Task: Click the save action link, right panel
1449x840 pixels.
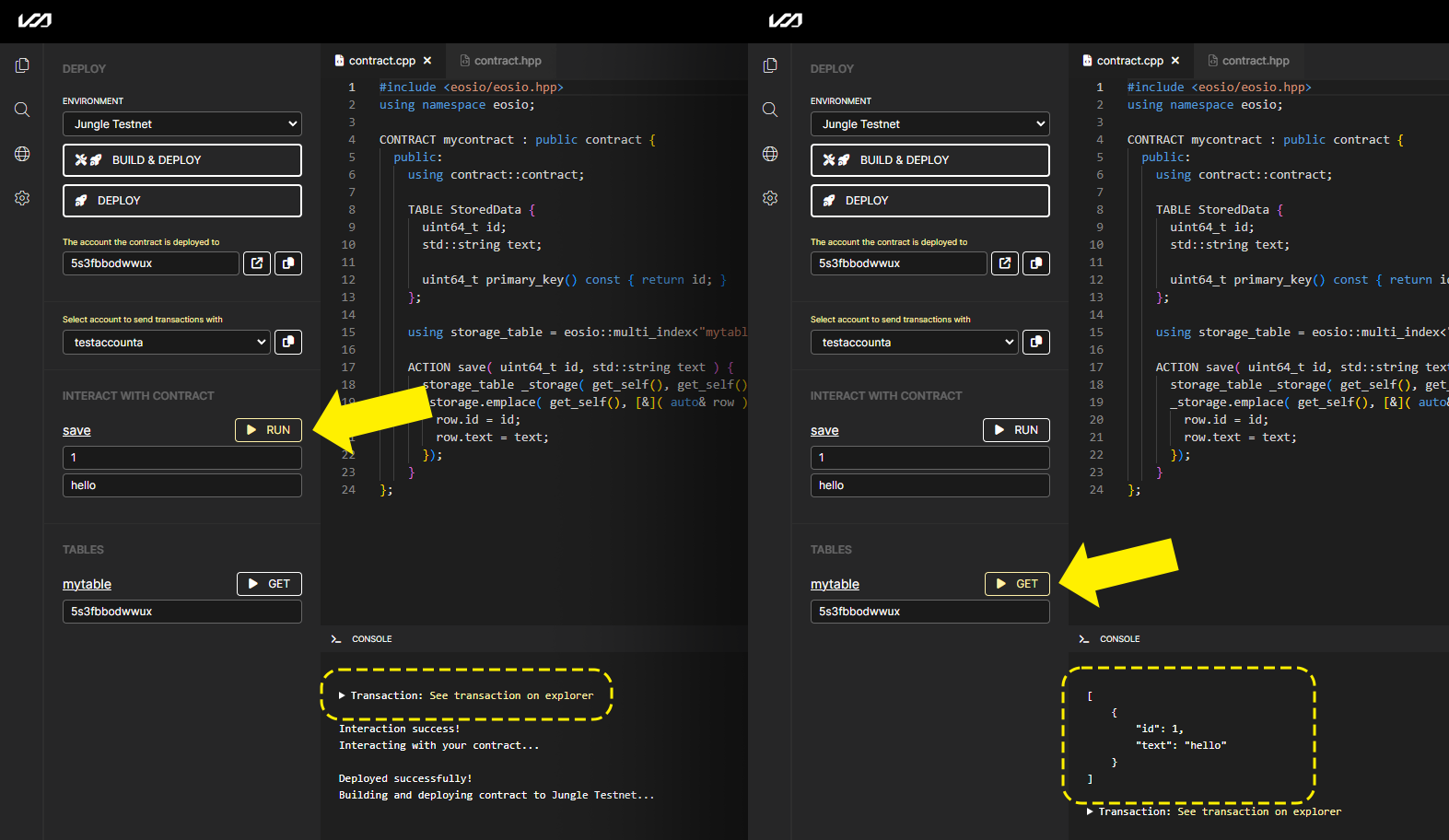Action: coord(824,430)
